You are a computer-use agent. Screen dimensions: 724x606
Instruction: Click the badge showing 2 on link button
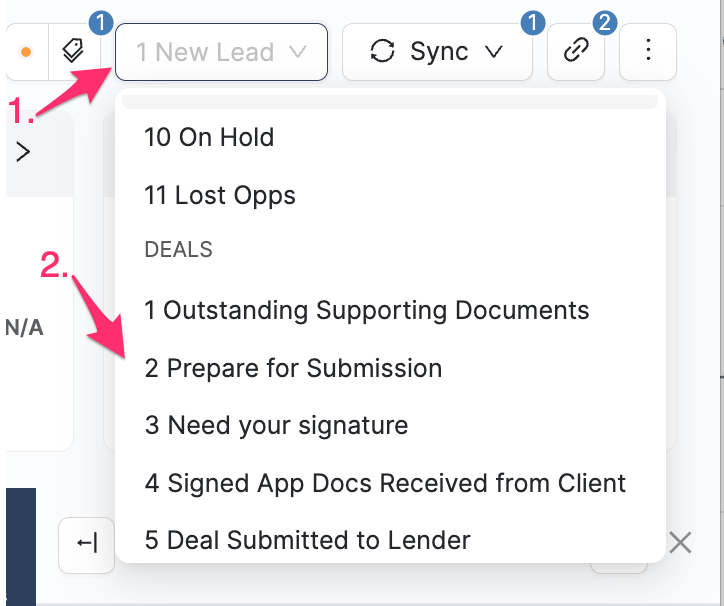point(604,21)
